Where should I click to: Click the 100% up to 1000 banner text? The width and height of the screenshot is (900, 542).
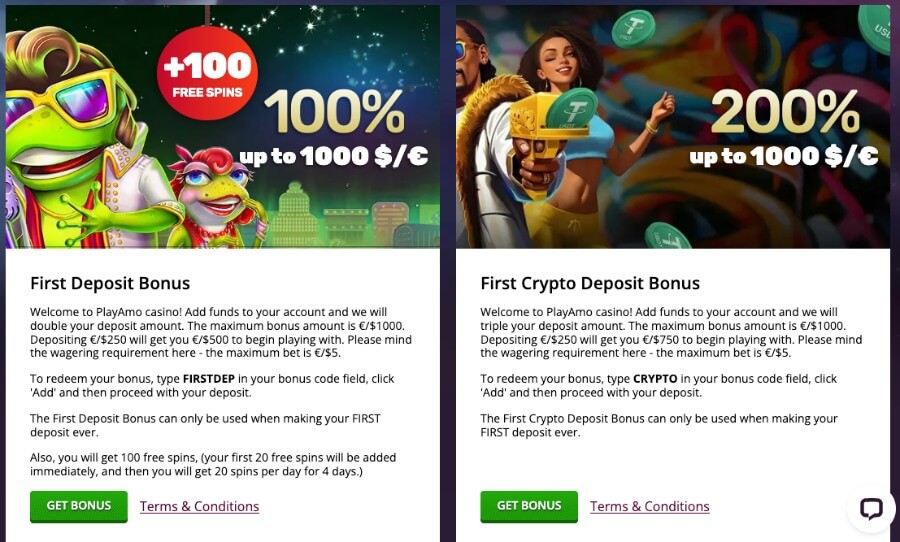pyautogui.click(x=334, y=129)
